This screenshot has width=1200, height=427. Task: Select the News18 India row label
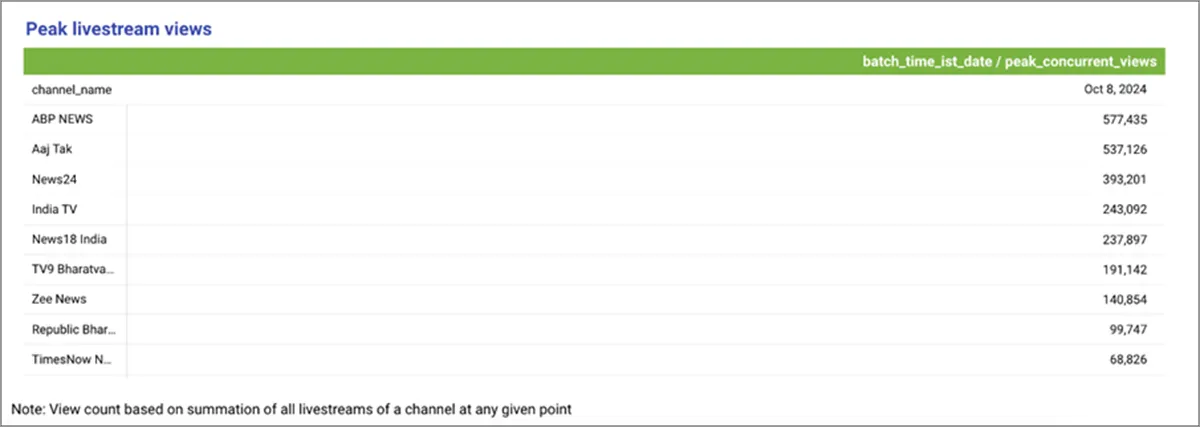(69, 239)
